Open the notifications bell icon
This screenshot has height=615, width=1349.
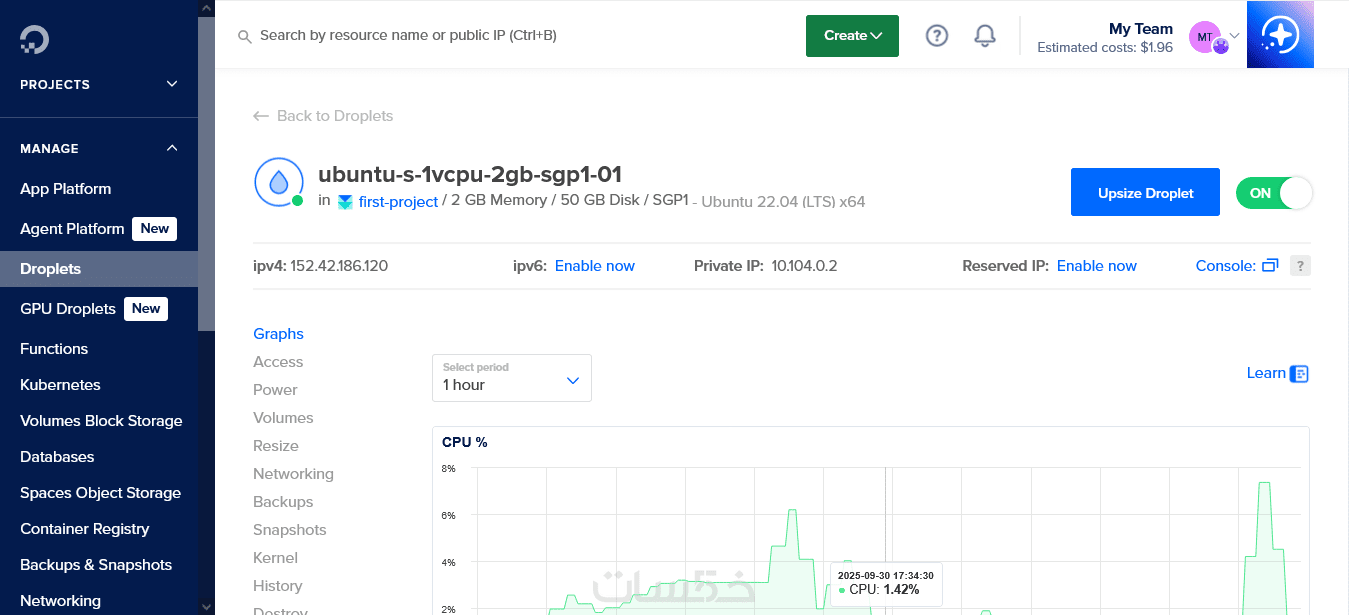point(985,36)
